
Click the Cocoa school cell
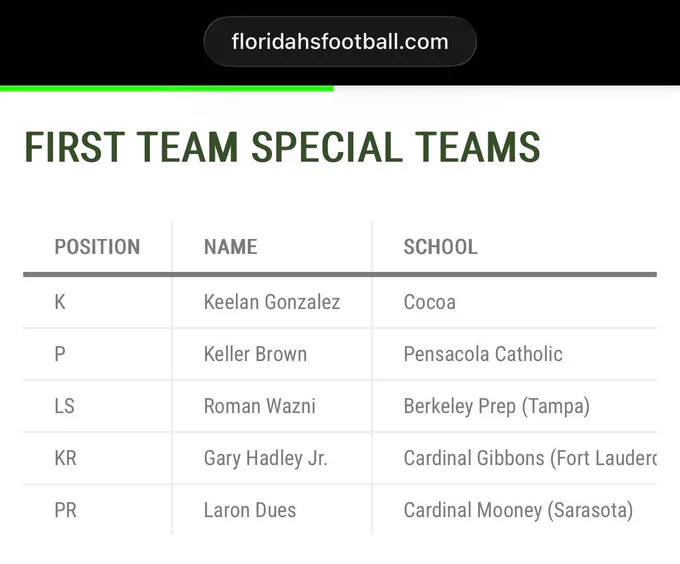pos(515,302)
